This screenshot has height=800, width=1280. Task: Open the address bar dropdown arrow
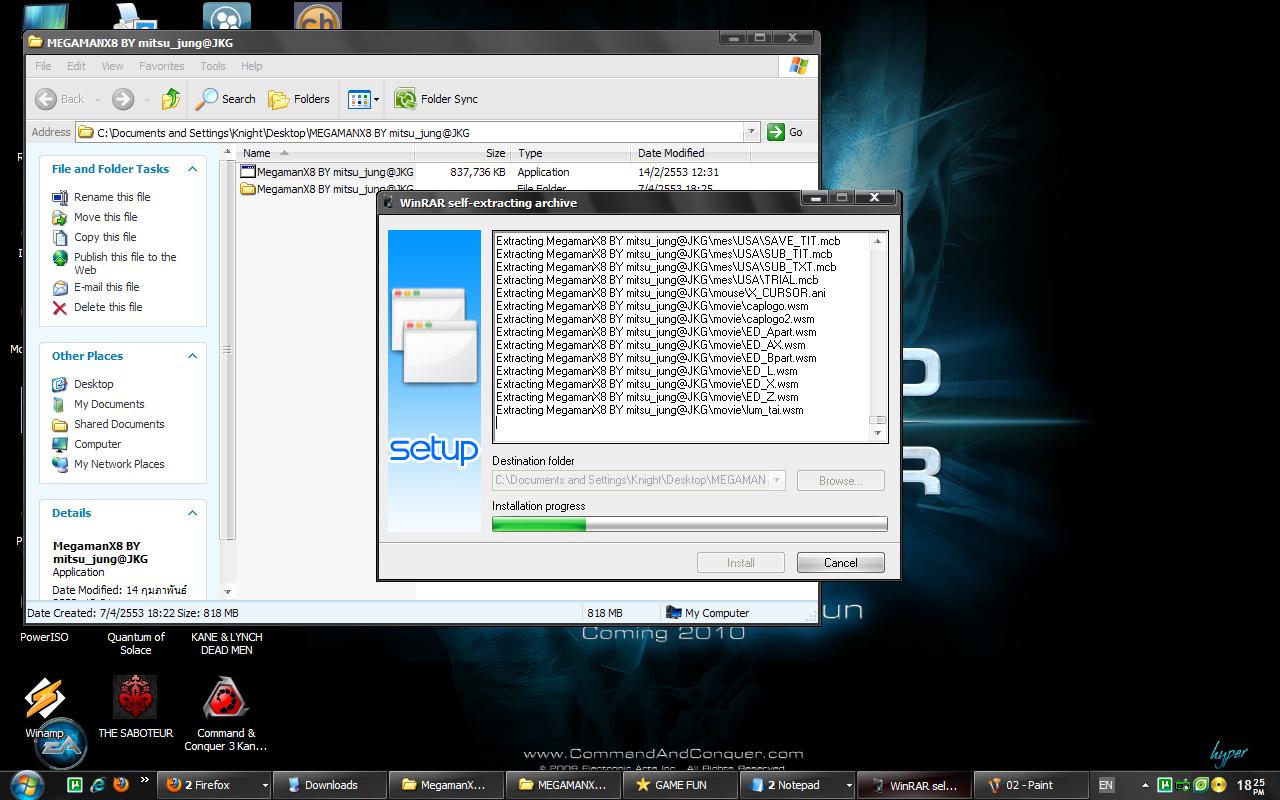point(751,132)
